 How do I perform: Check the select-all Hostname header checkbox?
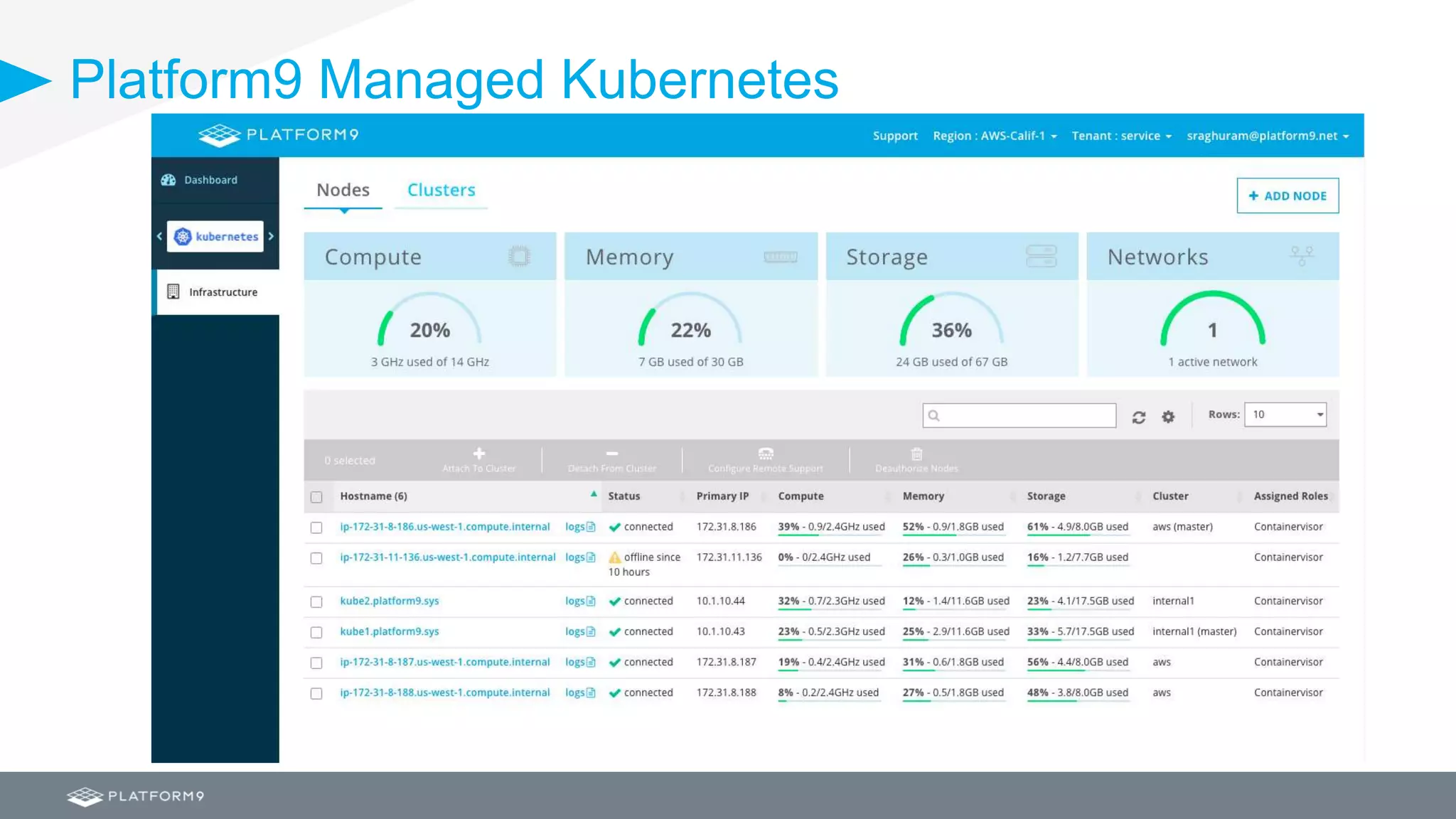coord(316,497)
